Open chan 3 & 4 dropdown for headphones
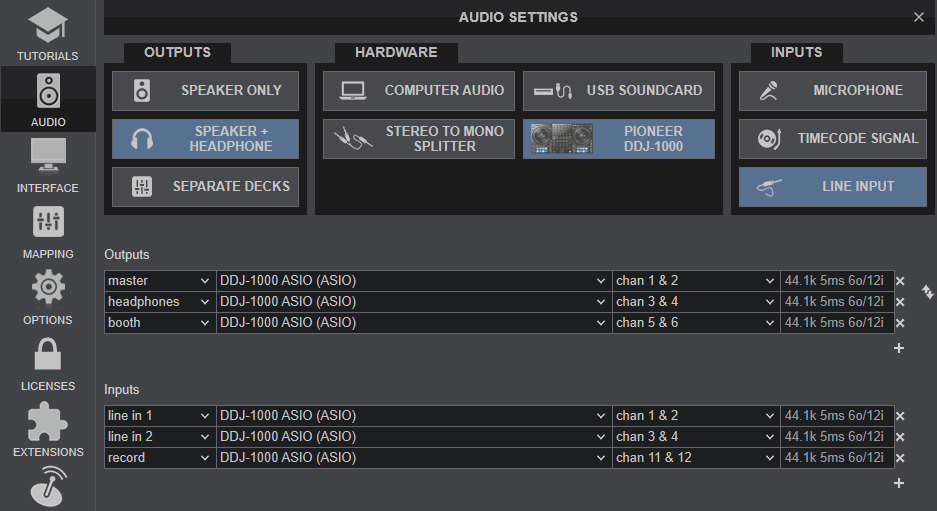 click(x=696, y=302)
